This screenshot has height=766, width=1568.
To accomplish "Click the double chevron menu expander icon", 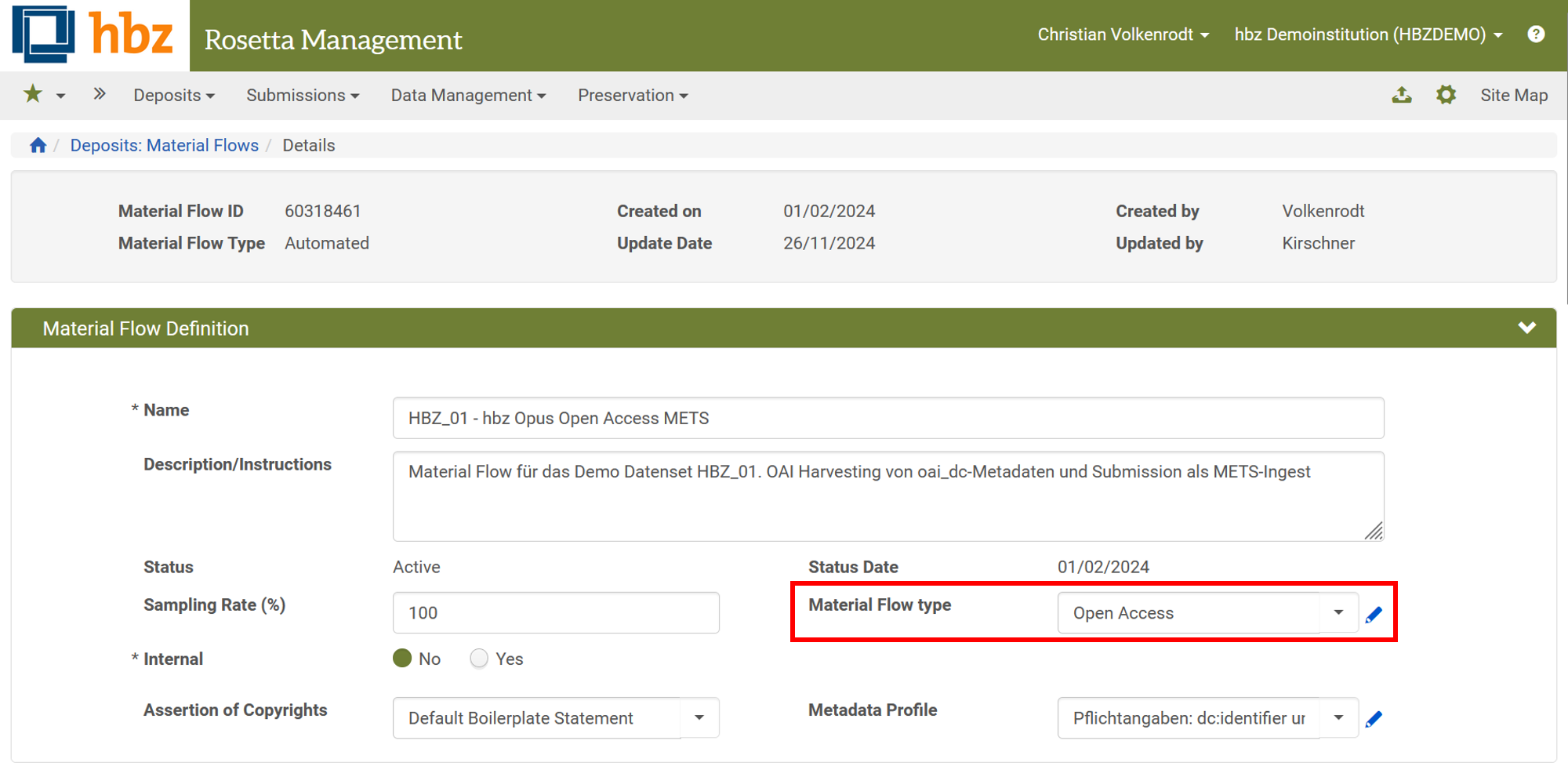I will 100,93.
